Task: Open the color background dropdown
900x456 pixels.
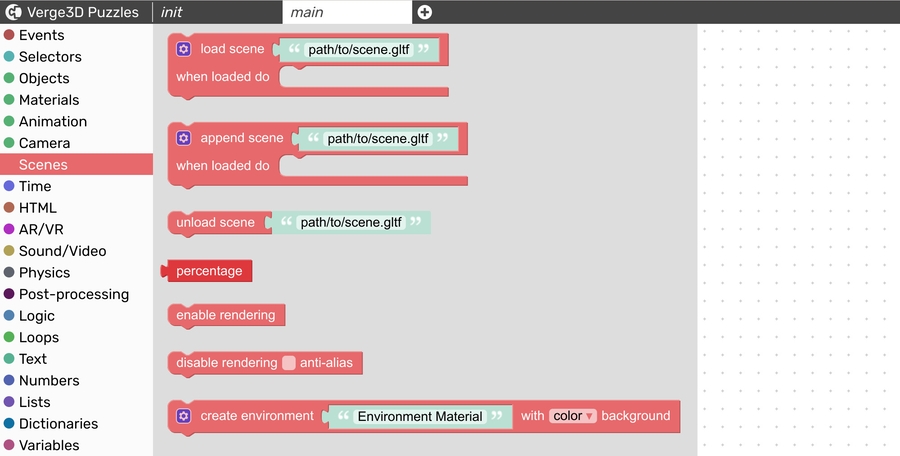Action: click(572, 416)
